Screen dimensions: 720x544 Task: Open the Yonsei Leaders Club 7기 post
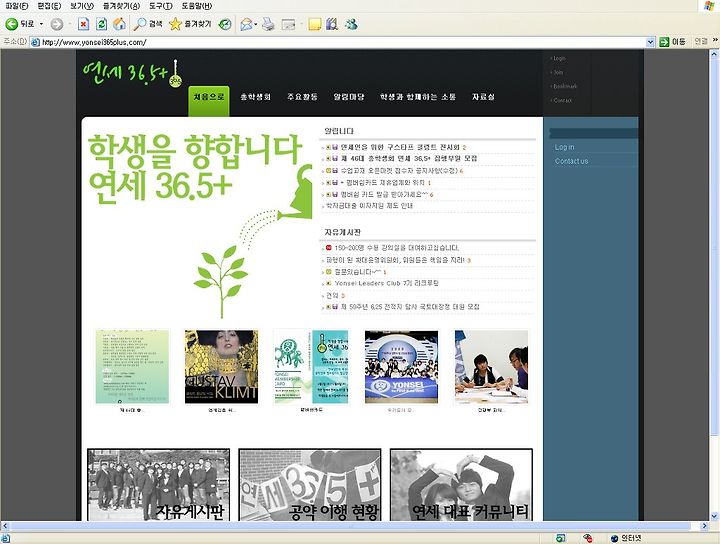click(387, 283)
